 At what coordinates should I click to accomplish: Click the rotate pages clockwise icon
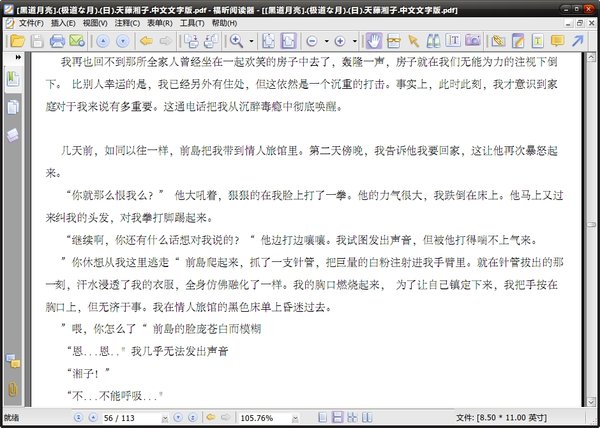click(191, 41)
